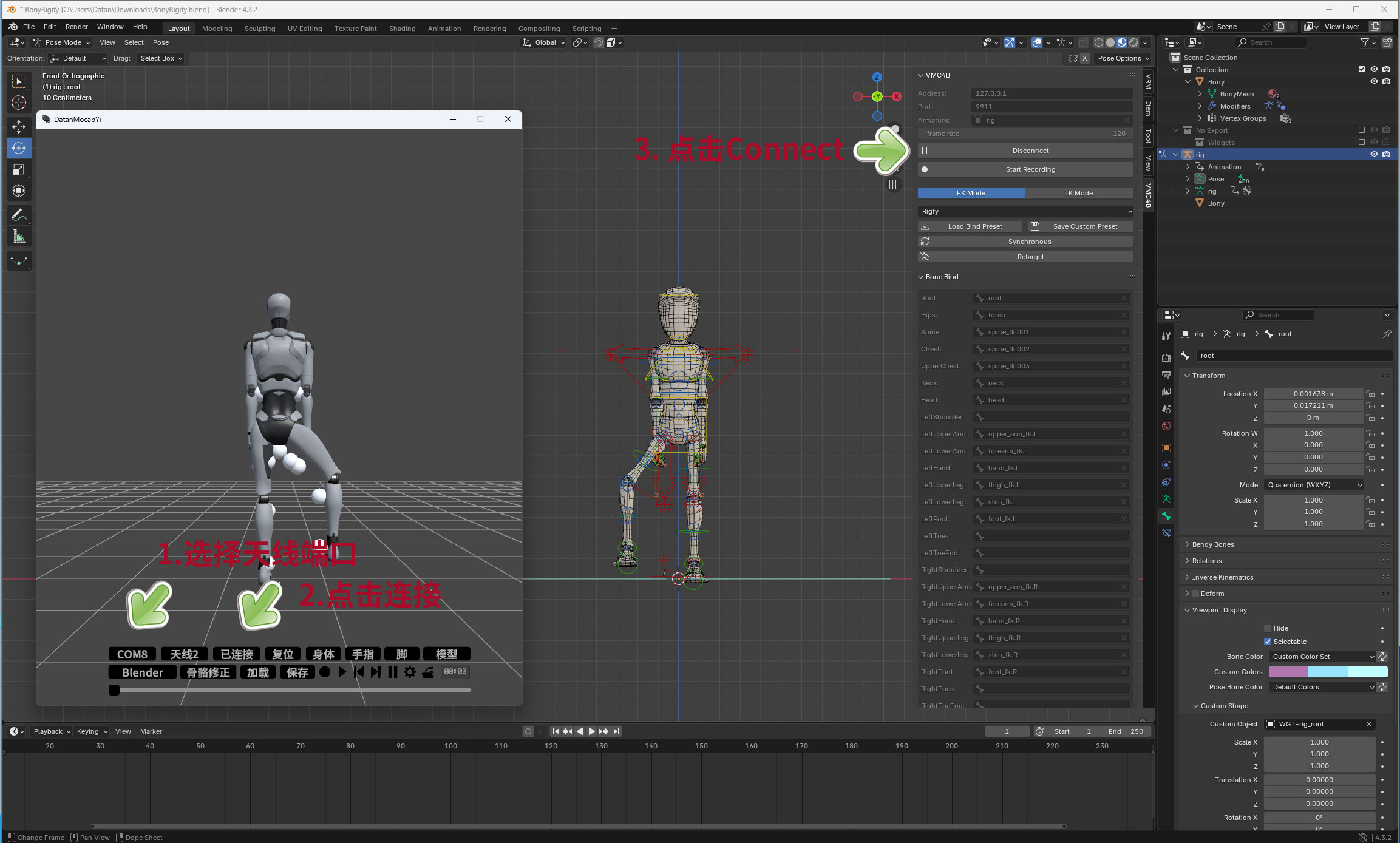Select the 3D Cursor tool
Viewport: 1400px width, 843px height.
(19, 103)
